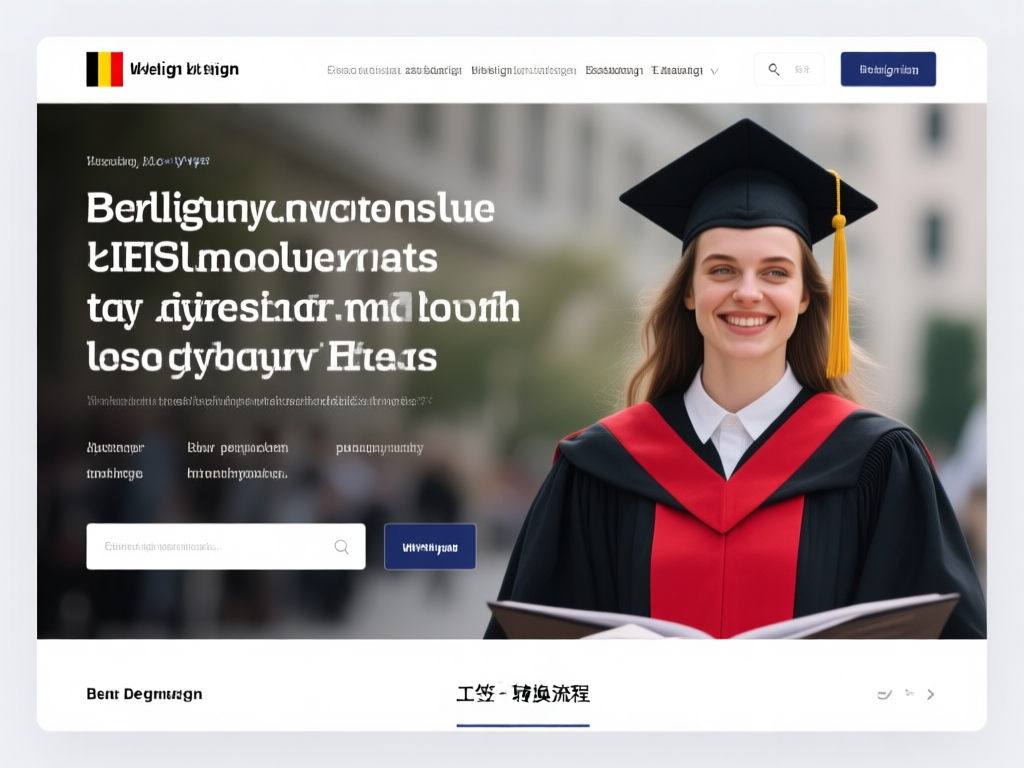Click the site name text beside the flag
This screenshot has height=768, width=1024.
185,69
